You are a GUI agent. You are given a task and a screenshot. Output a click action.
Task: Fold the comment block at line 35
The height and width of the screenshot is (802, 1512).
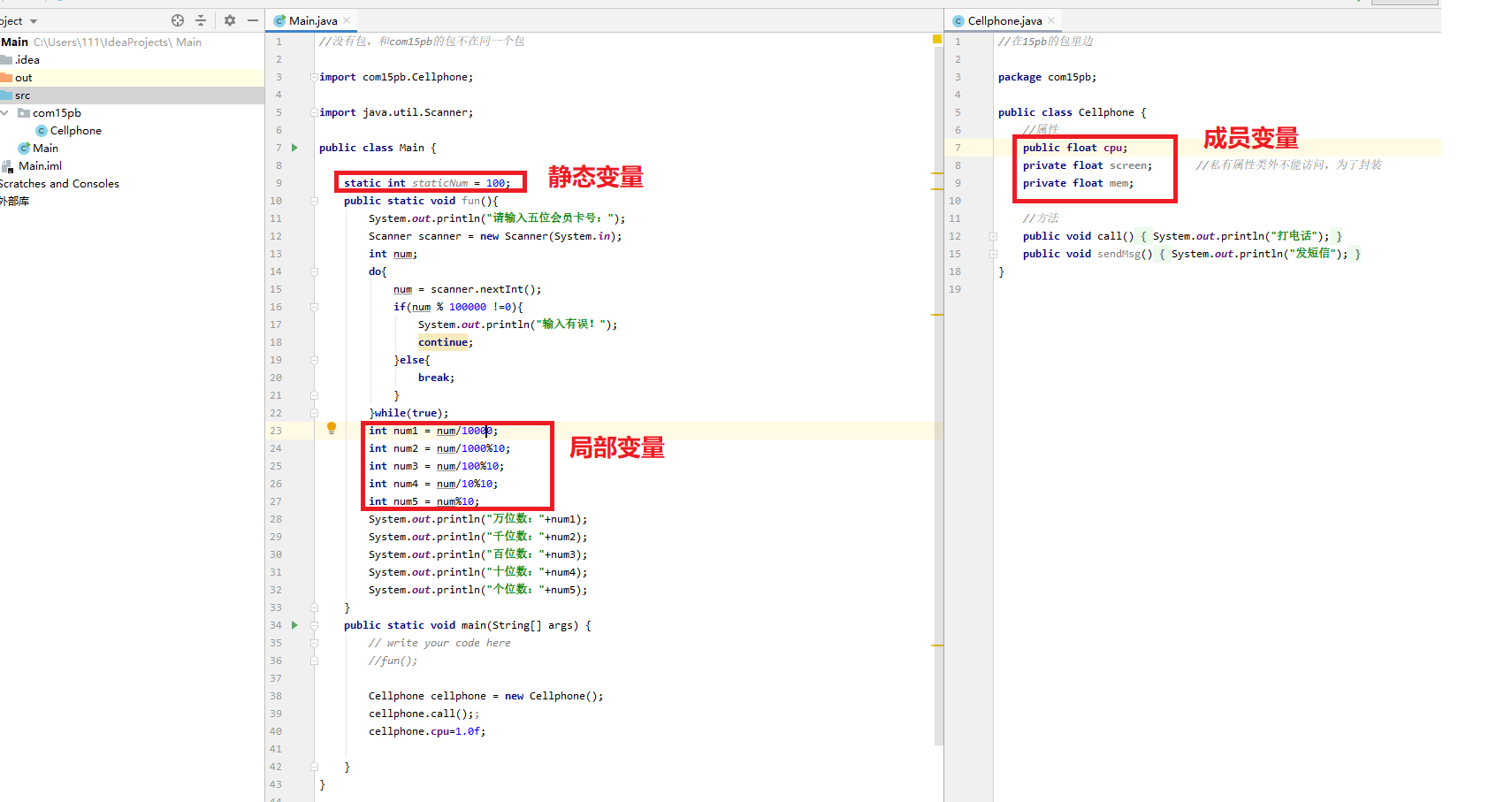(x=314, y=643)
